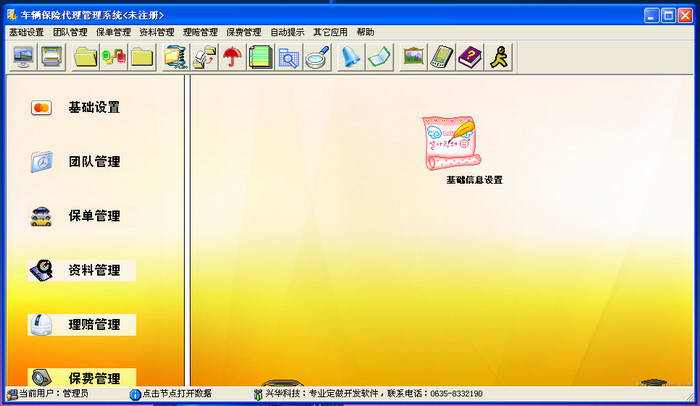This screenshot has height=406, width=700.
Task: Open the 资料管理 menu
Action: (157, 32)
